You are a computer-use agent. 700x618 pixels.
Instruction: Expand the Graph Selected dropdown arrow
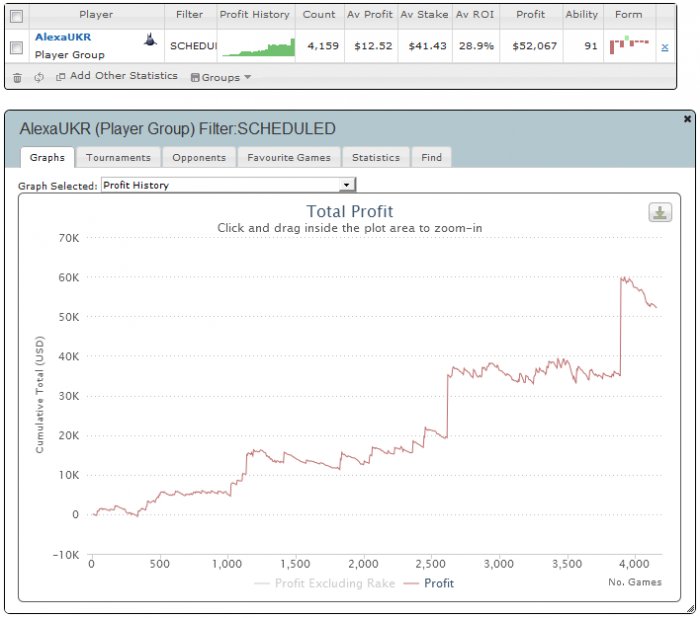point(346,185)
